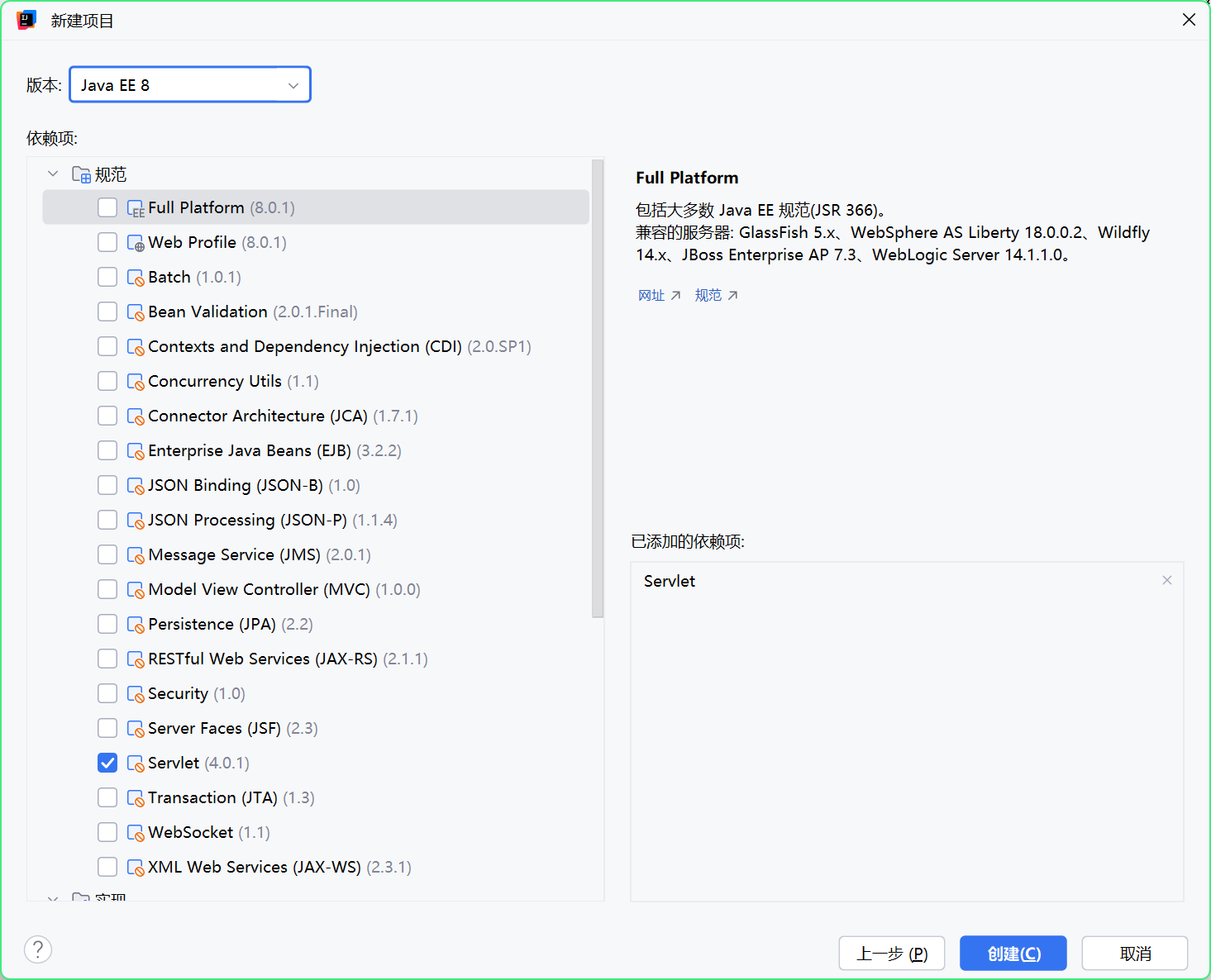This screenshot has width=1211, height=980.
Task: Click the Batch library icon
Action: [x=136, y=278]
